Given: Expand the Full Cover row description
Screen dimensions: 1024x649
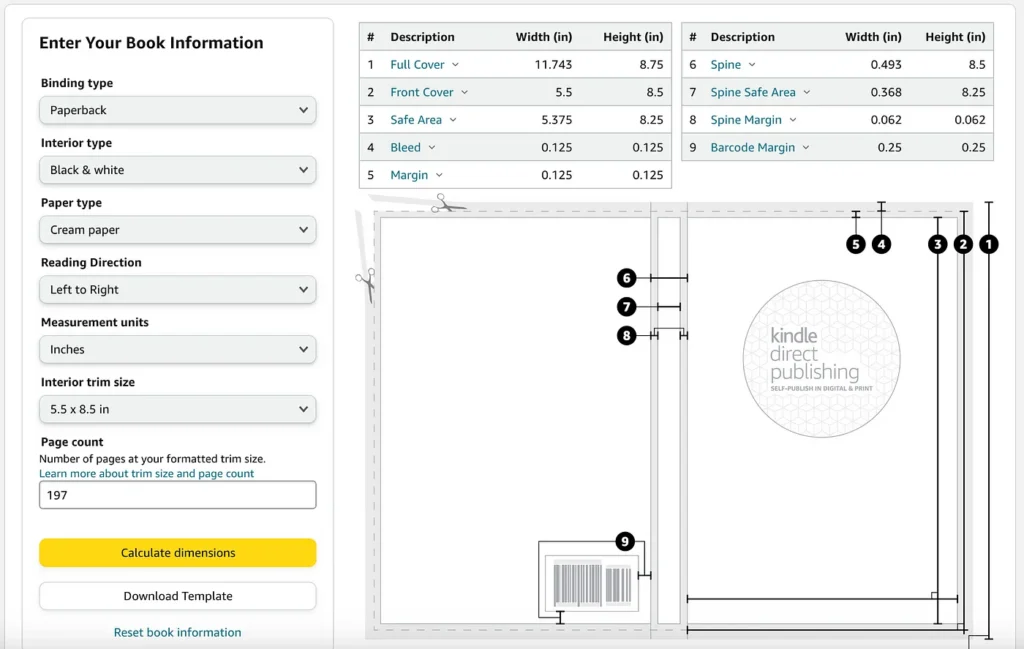Looking at the screenshot, I should tap(424, 65).
